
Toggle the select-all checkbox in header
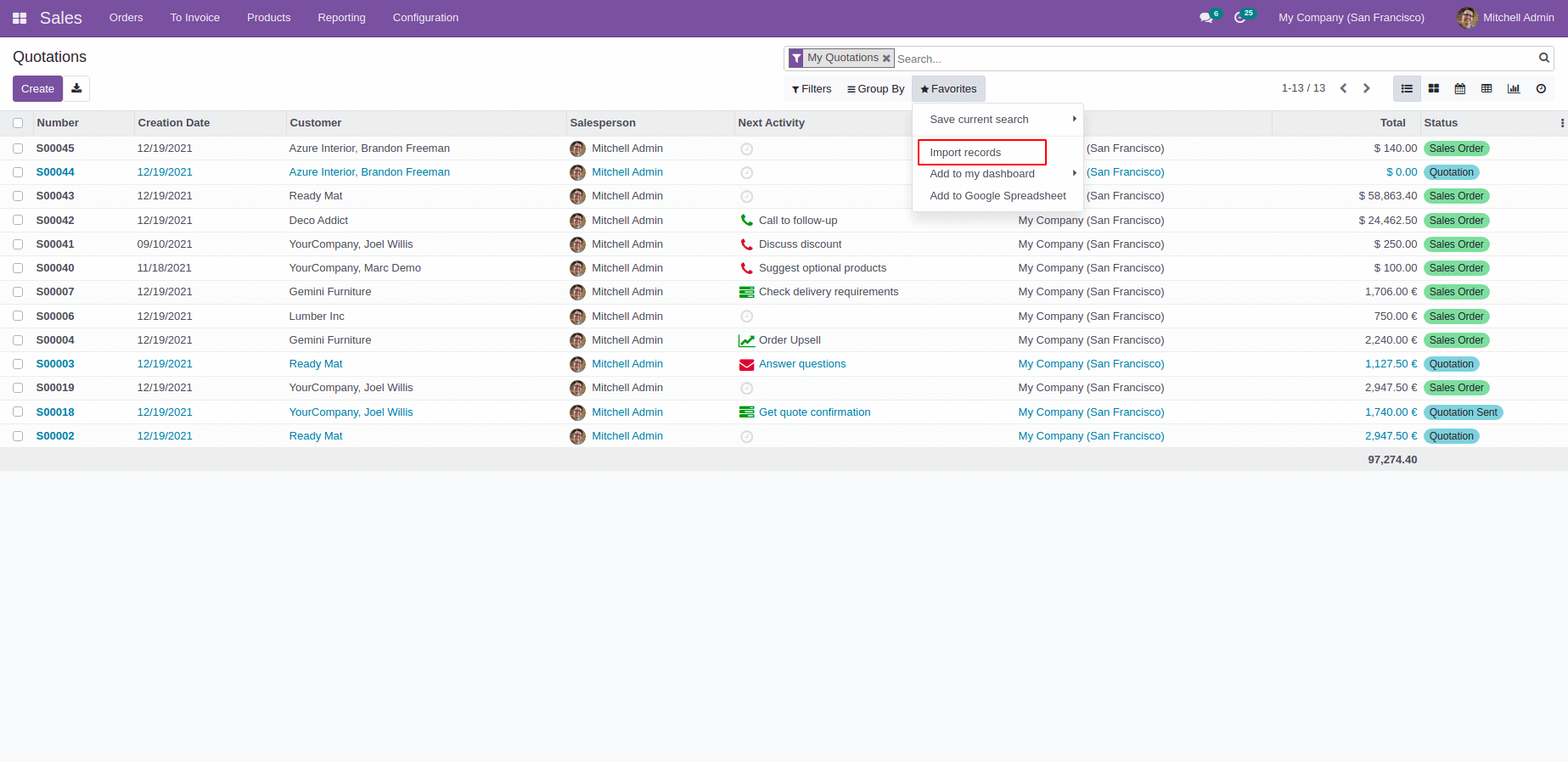18,123
